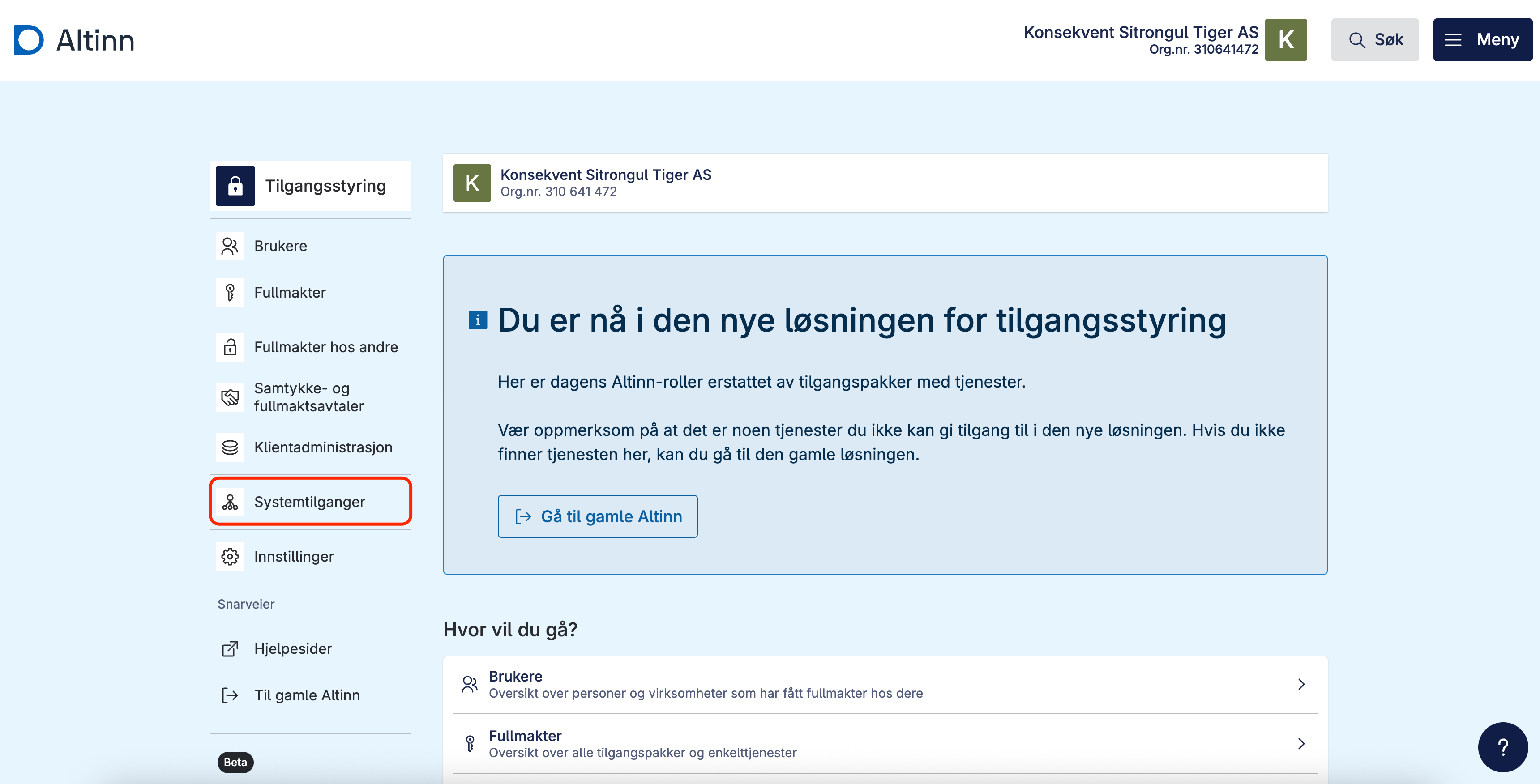Click the Altinn logo icon

(29, 40)
